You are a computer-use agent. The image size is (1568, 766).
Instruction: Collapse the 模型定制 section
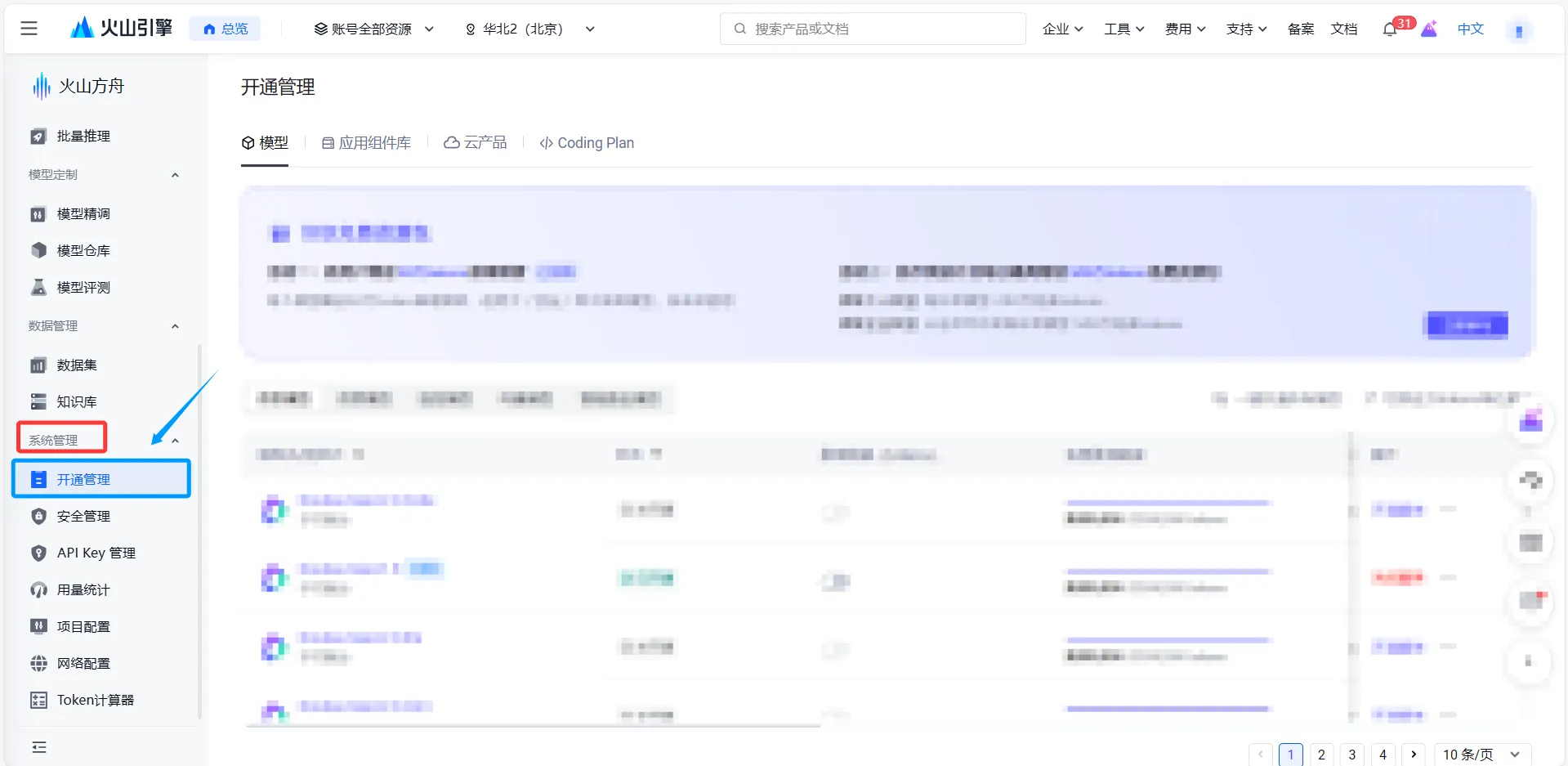click(175, 174)
